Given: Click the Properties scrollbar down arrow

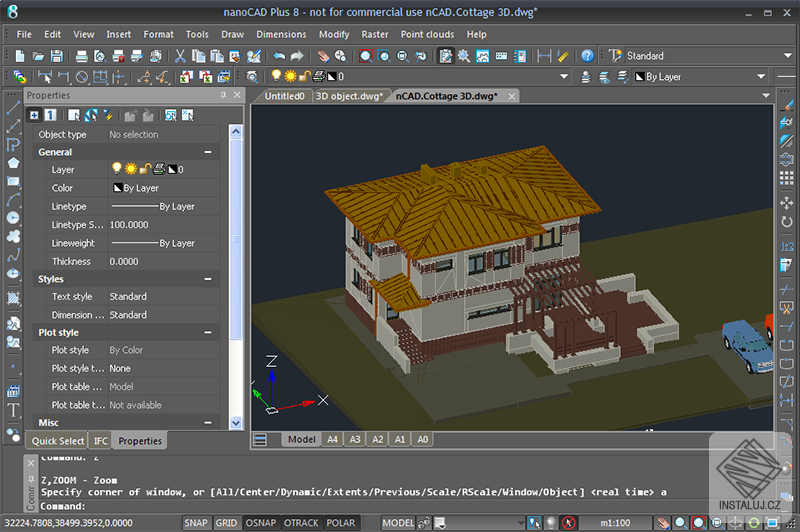Looking at the screenshot, I should pos(235,423).
